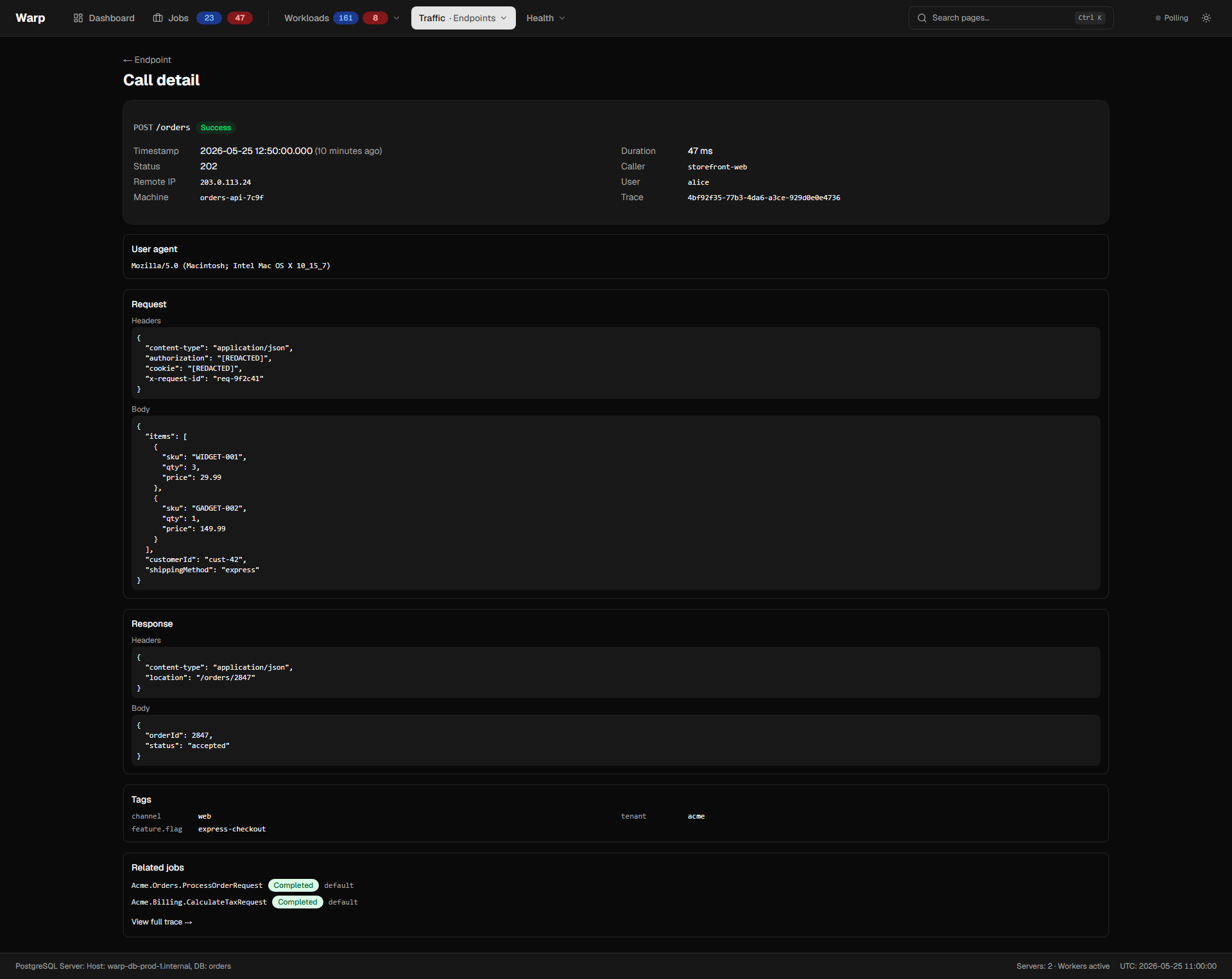Click the search magnifier icon
The image size is (1232, 979).
coord(922,18)
